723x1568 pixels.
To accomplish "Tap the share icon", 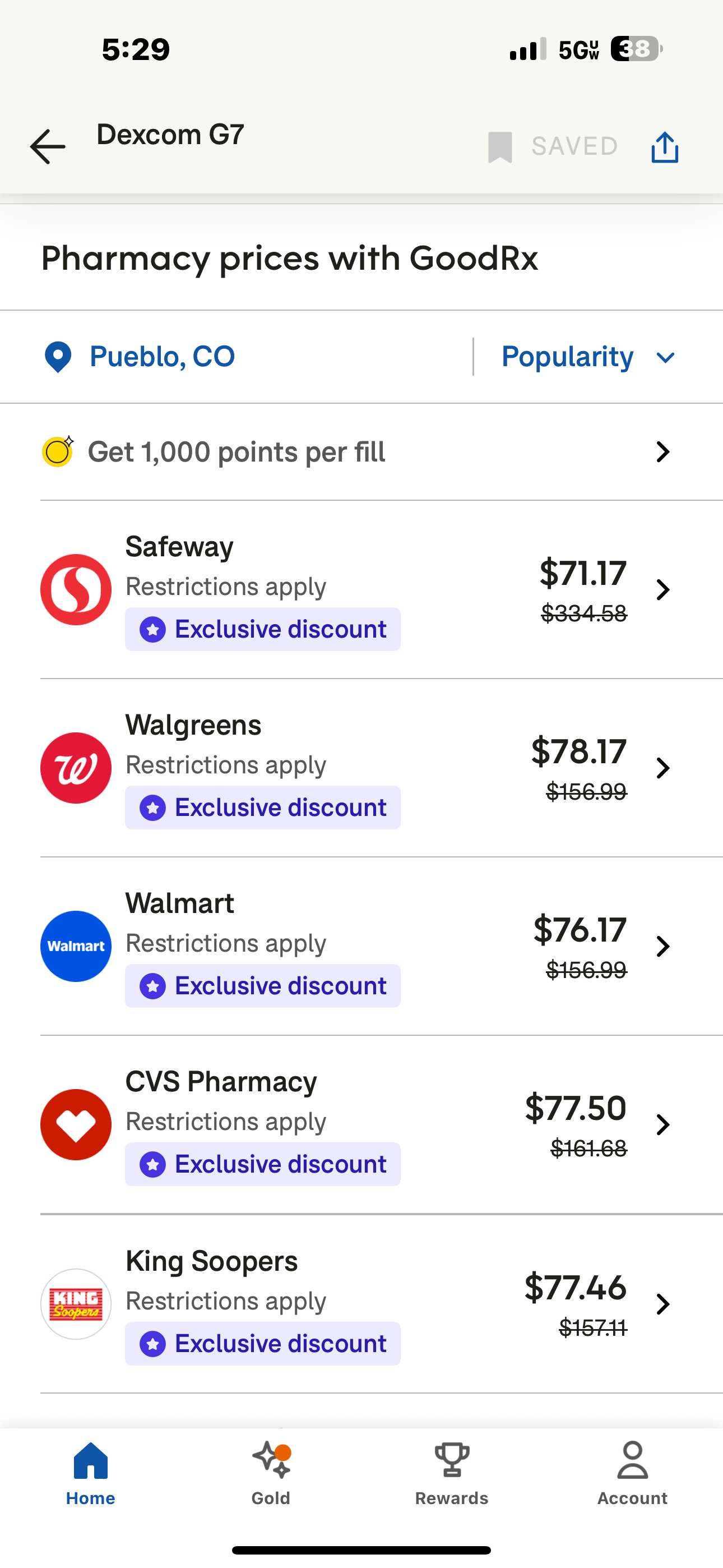I will click(x=665, y=147).
